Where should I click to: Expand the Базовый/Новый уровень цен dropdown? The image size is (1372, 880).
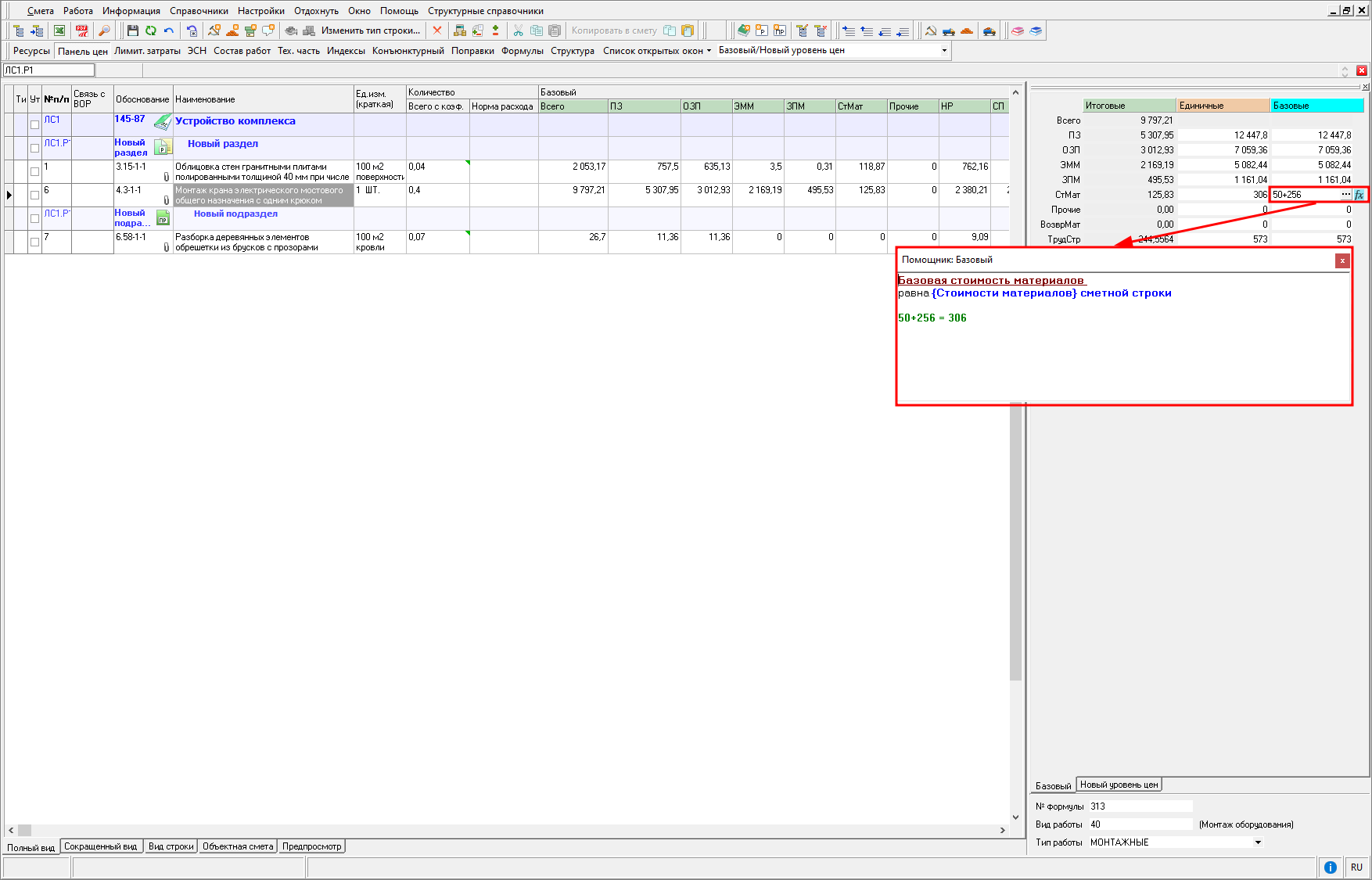[x=944, y=51]
